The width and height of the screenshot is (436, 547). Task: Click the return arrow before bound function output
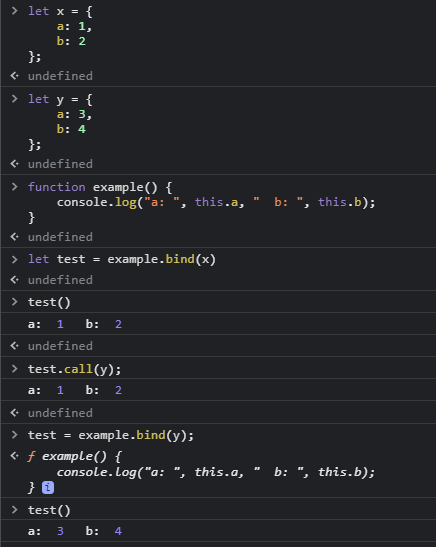point(14,456)
